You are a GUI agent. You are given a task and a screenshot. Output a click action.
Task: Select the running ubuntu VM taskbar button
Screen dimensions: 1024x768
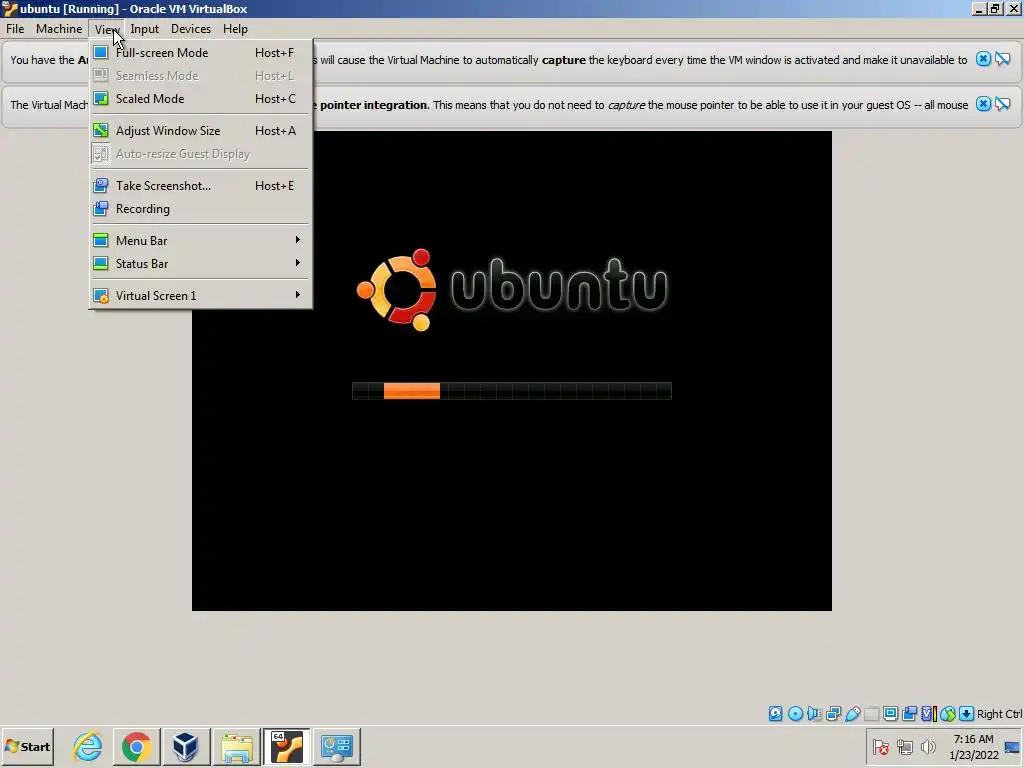[287, 746]
